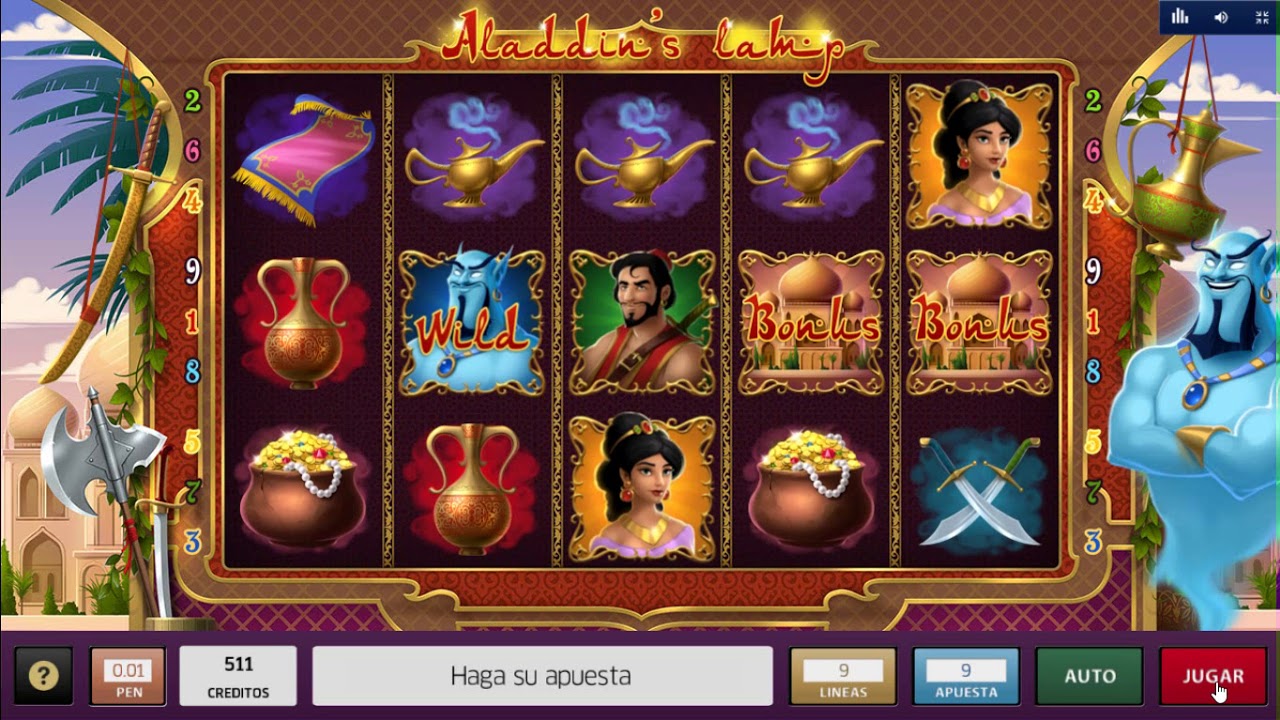Select the Aladdin character symbol
The width and height of the screenshot is (1280, 720).
tap(643, 322)
